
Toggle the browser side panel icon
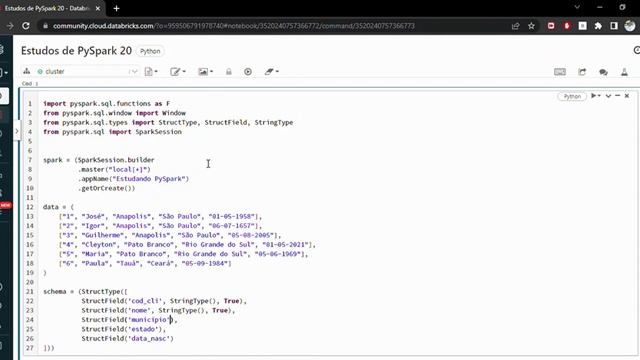tap(614, 26)
